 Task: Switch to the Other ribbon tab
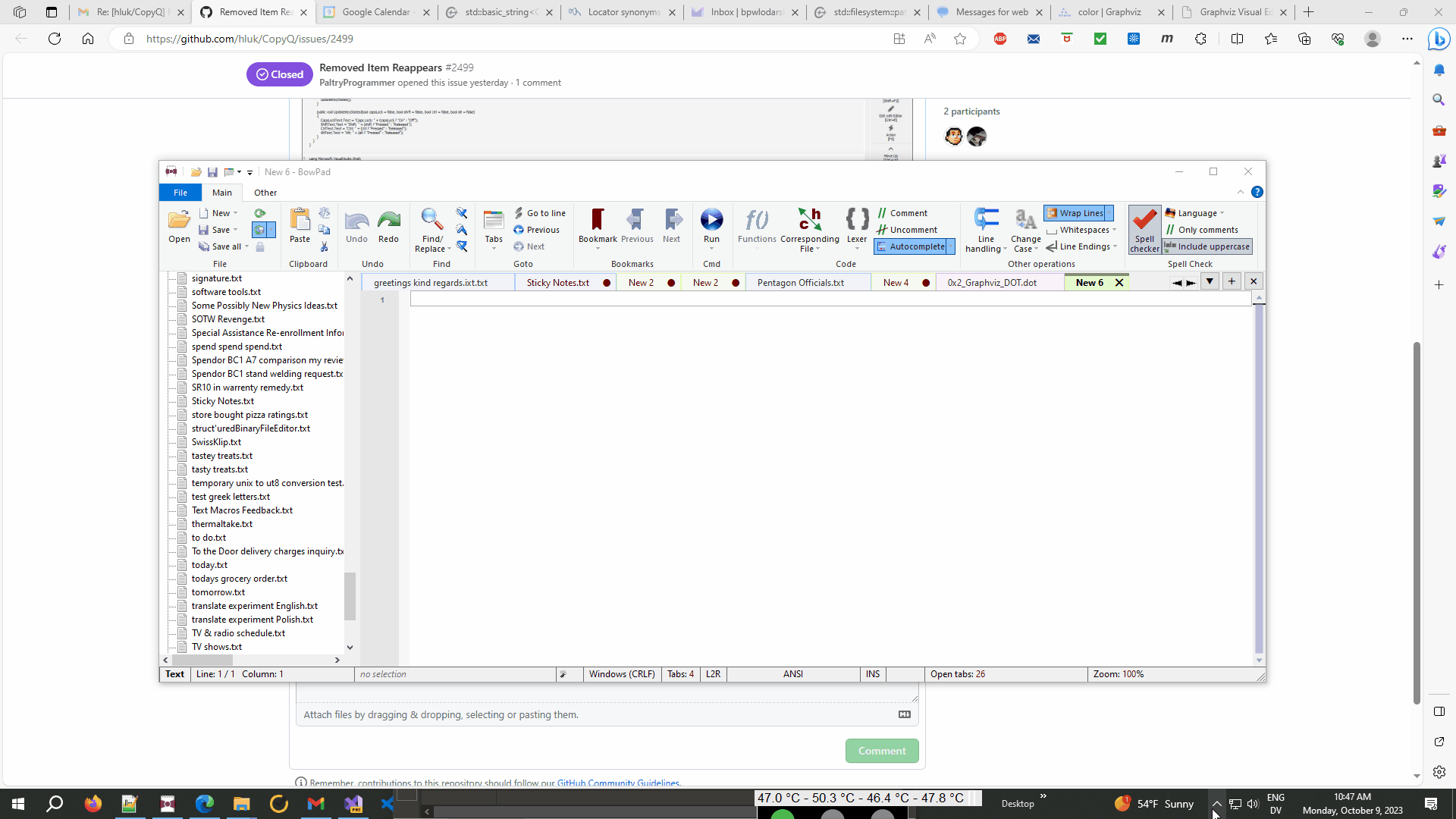tap(265, 193)
